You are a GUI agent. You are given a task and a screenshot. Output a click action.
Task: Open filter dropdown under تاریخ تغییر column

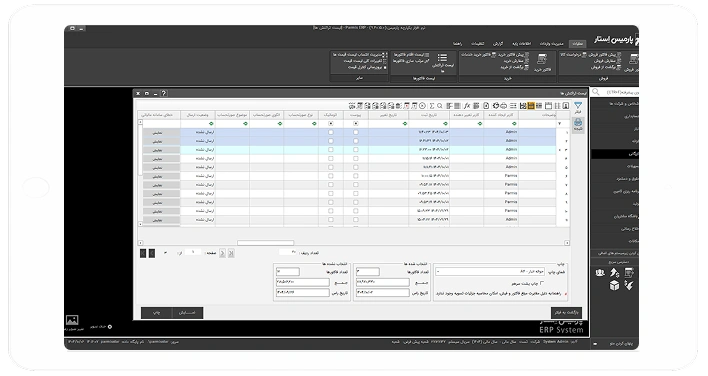tap(405, 124)
